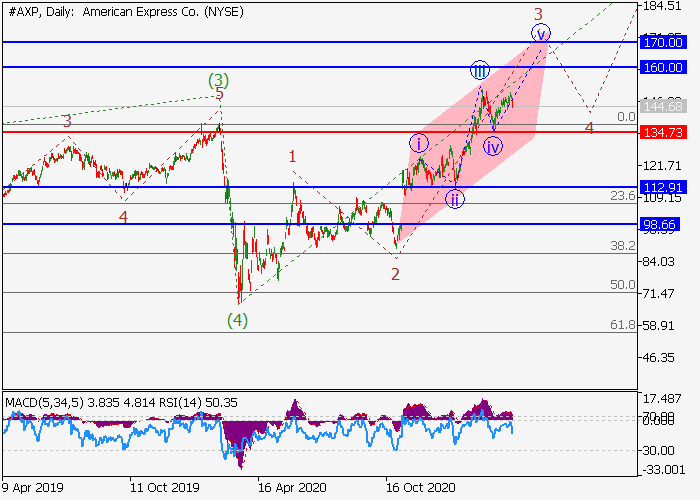Click the circled v wave marker
Image resolution: width=700 pixels, height=500 pixels.
[x=541, y=33]
